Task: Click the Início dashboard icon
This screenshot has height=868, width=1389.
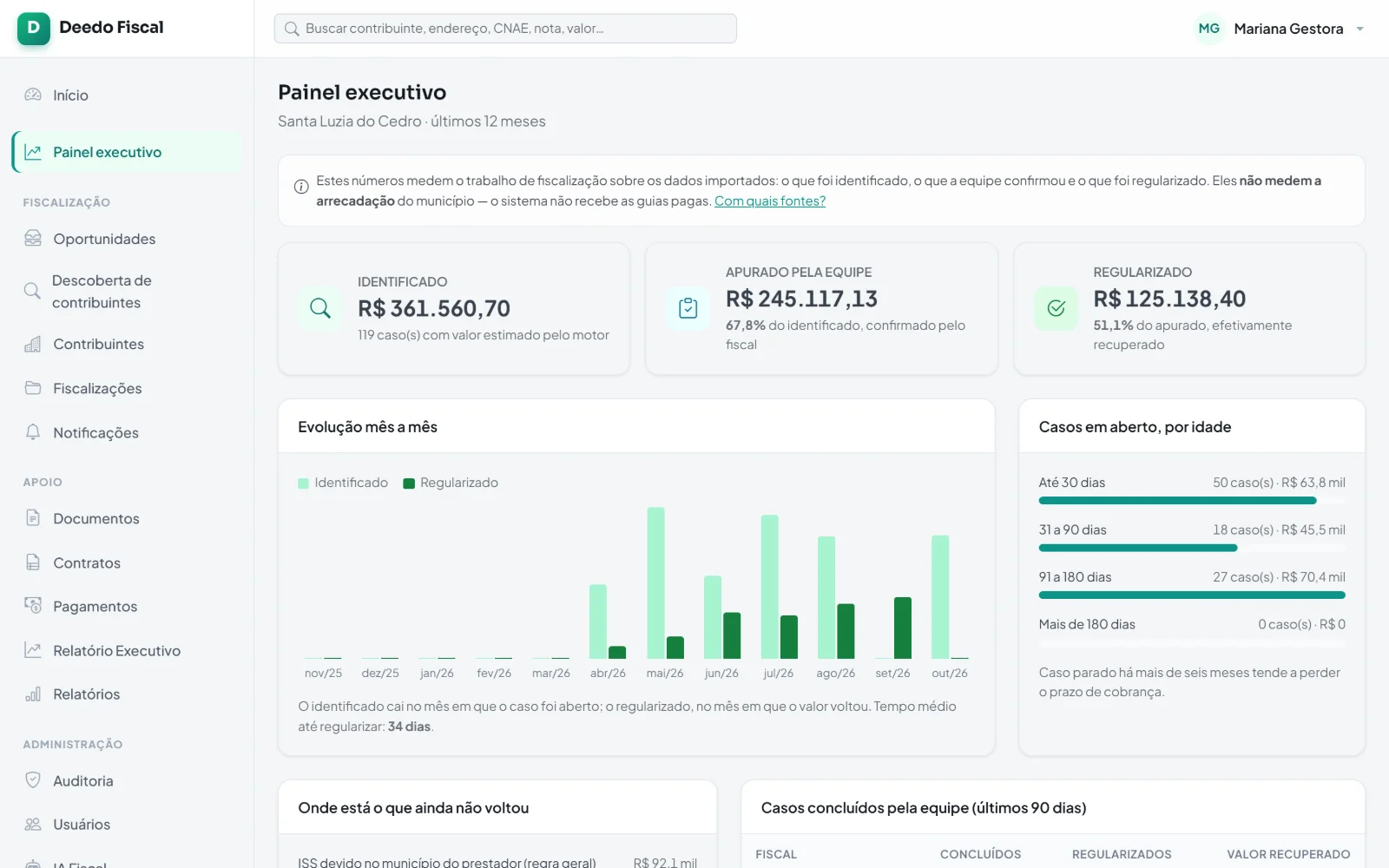Action: point(33,95)
